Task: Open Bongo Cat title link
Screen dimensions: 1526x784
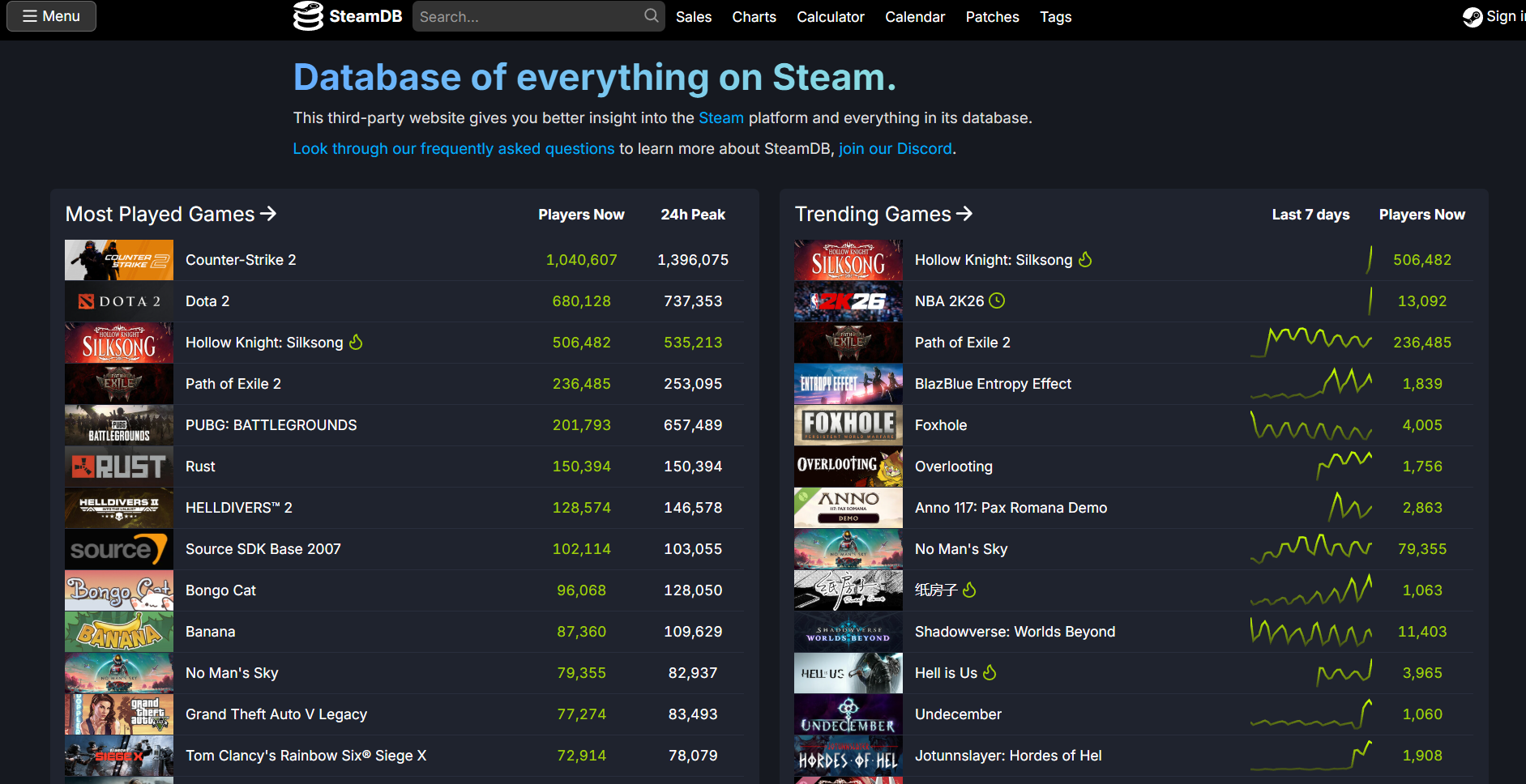Action: (x=220, y=590)
